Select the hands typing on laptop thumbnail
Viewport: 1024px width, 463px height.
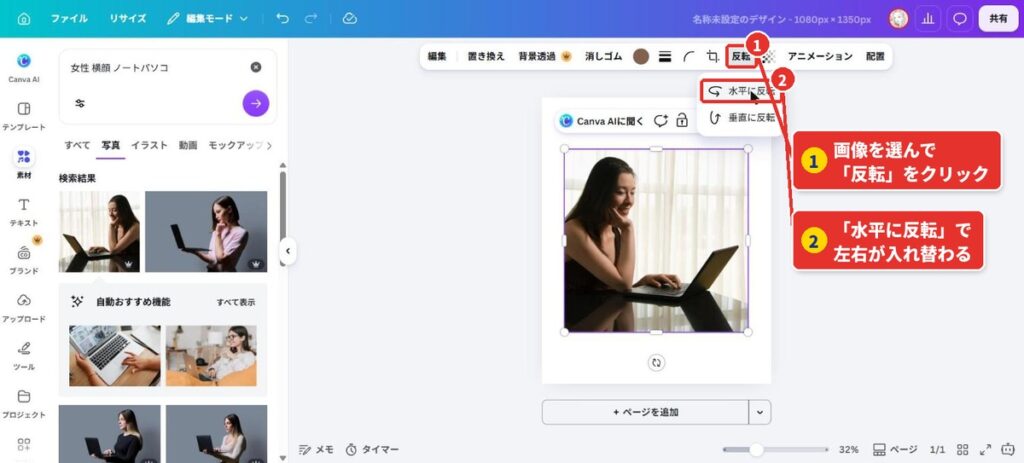point(114,356)
